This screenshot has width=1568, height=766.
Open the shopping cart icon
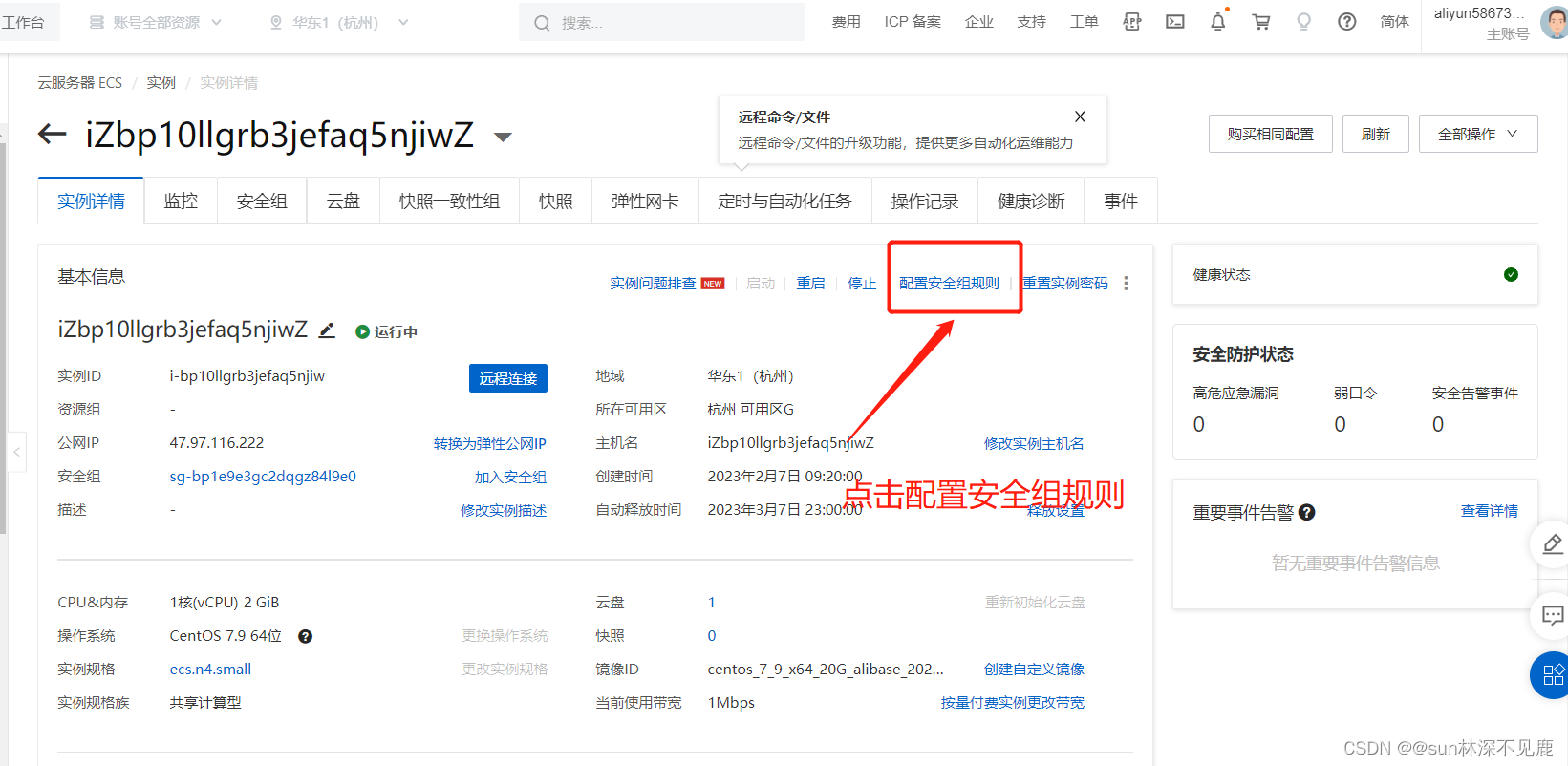coord(1261,22)
